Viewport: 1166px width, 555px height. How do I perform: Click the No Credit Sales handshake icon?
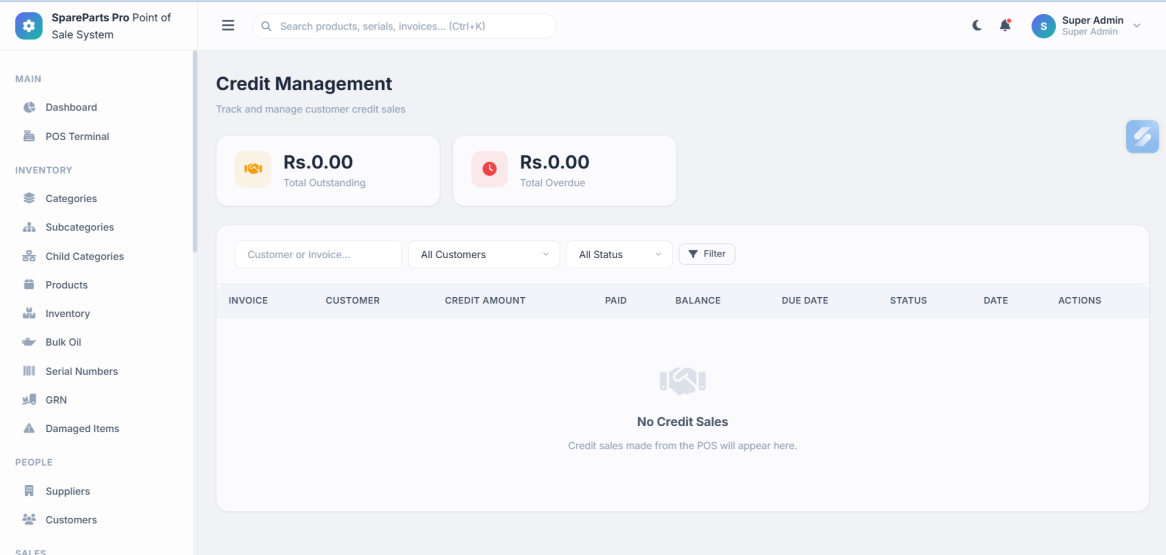tap(682, 381)
